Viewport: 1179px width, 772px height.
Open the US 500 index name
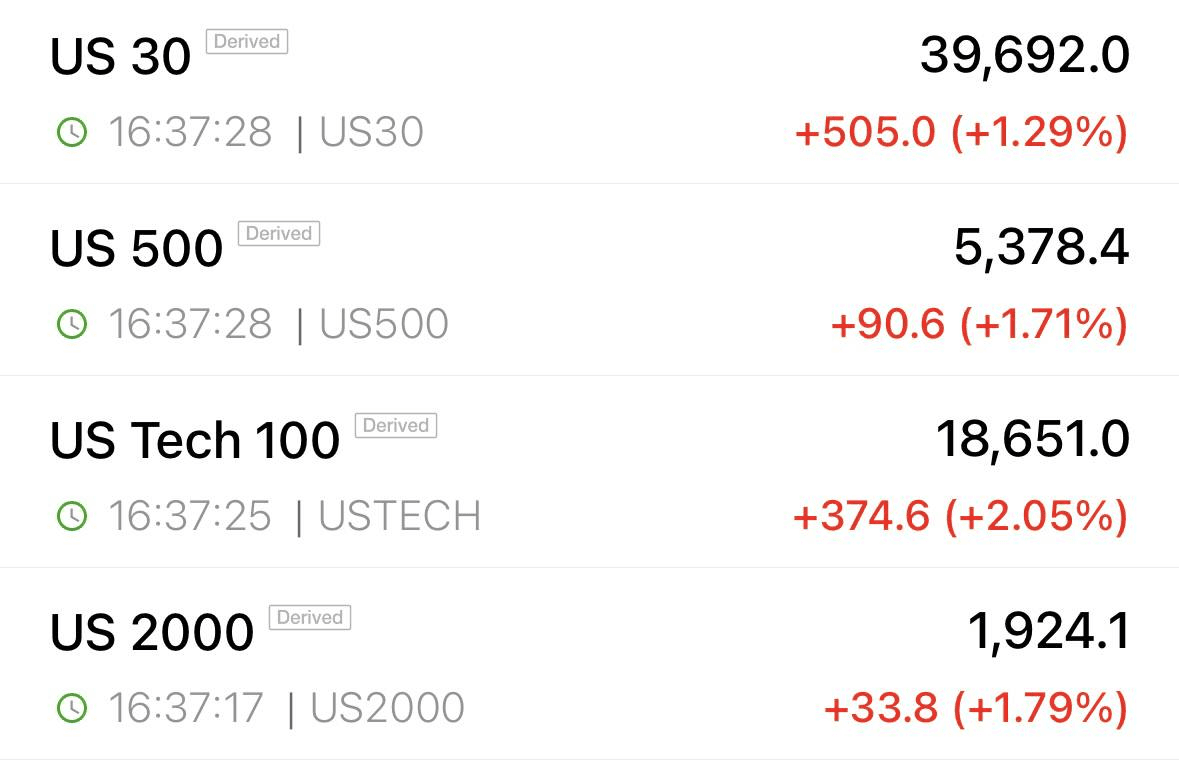136,248
